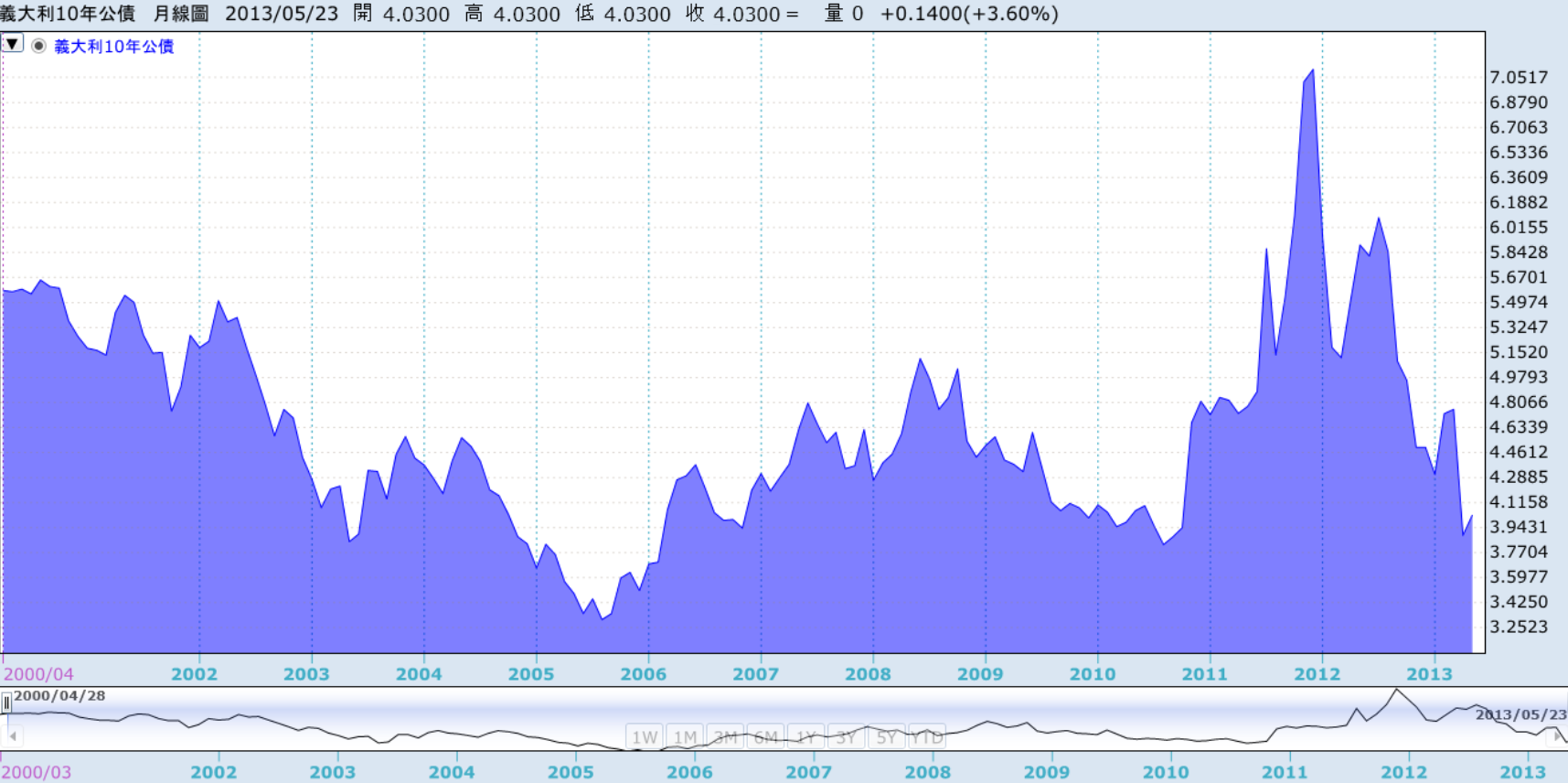
Task: Set range to 1W
Action: [x=645, y=737]
